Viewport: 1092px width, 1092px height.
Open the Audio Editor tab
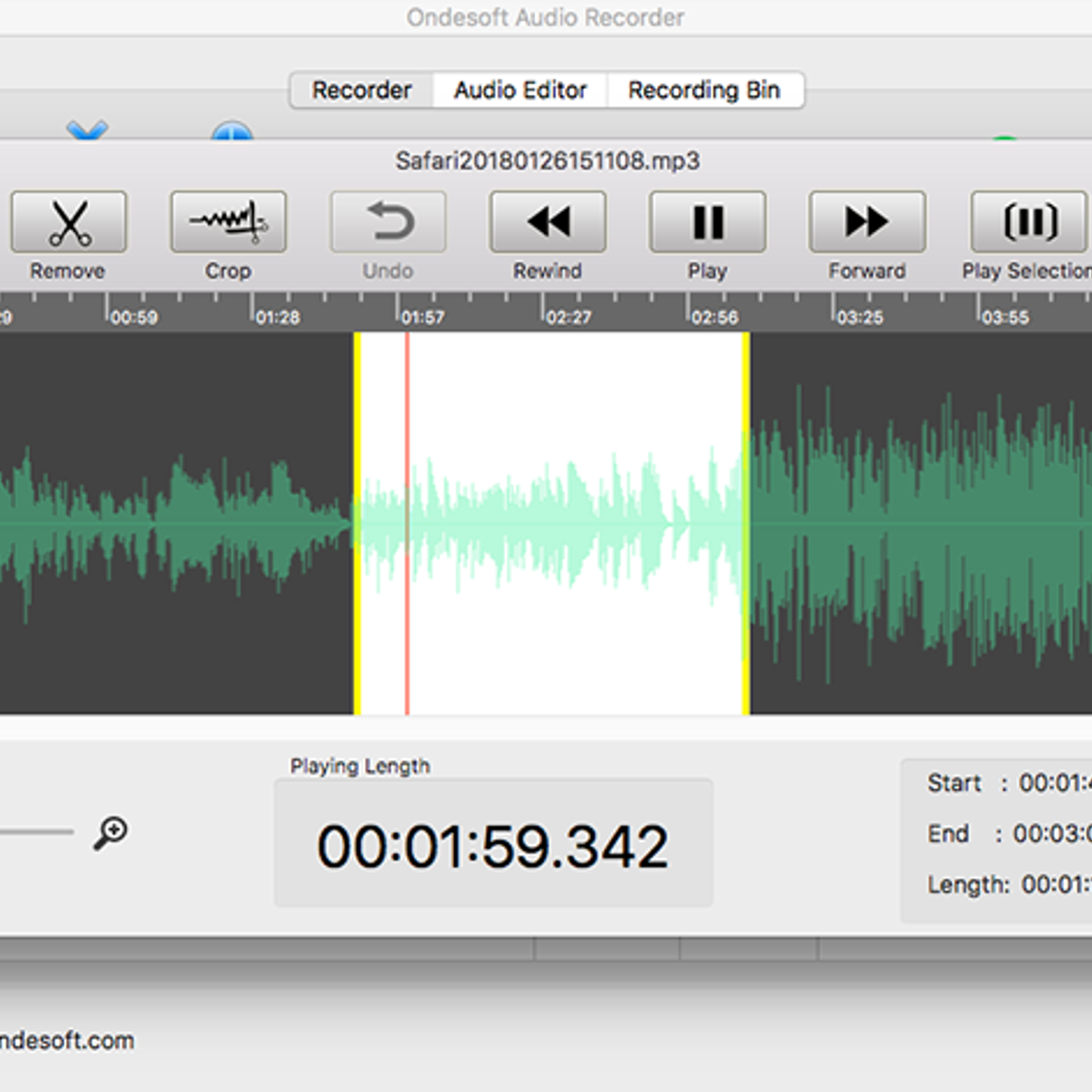tap(520, 90)
